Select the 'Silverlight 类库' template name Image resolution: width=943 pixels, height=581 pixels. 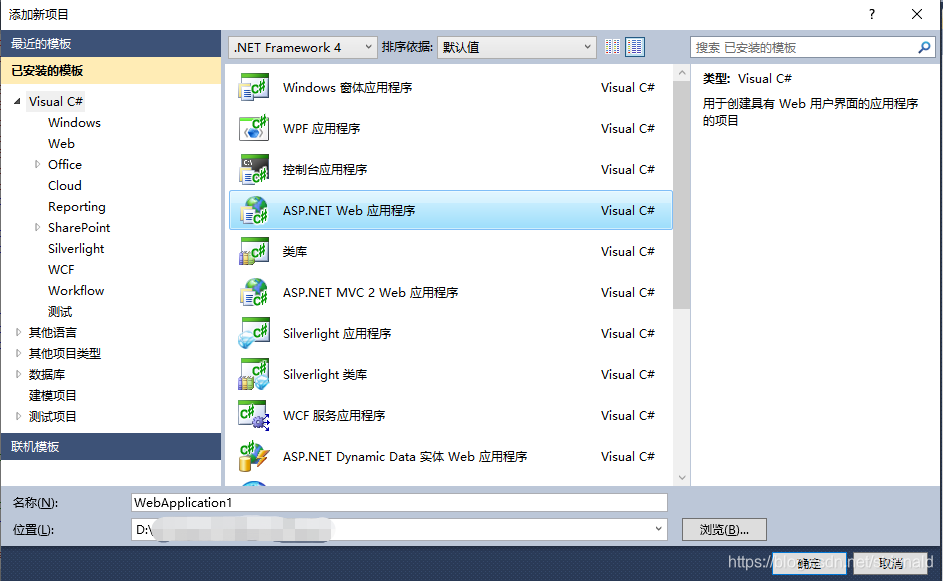[325, 375]
